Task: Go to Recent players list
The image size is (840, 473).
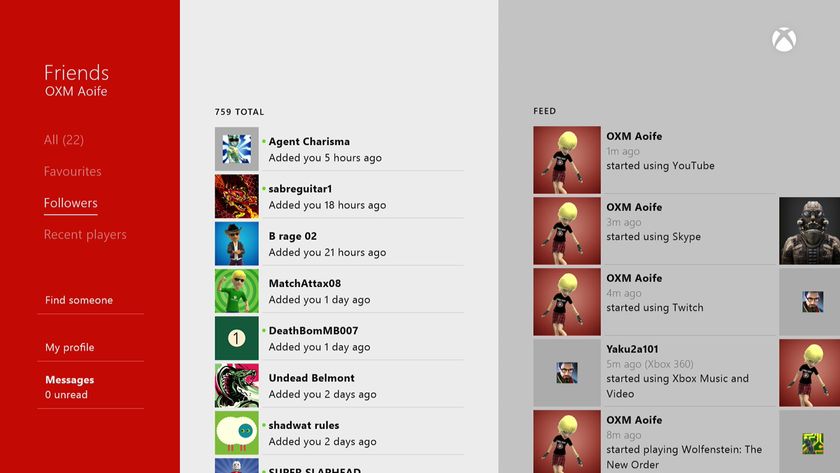Action: coord(85,235)
